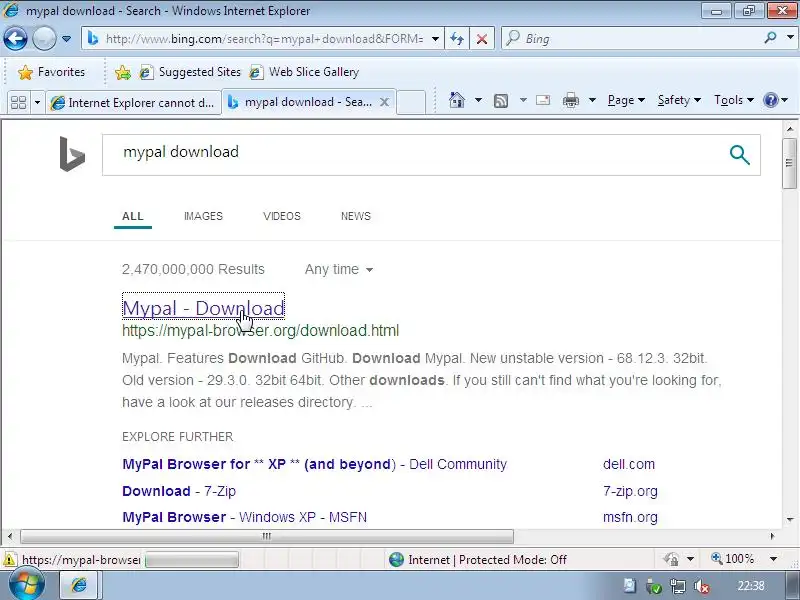Open recent pages dropdown beside Forward button
Image resolution: width=800 pixels, height=600 pixels.
[66, 39]
